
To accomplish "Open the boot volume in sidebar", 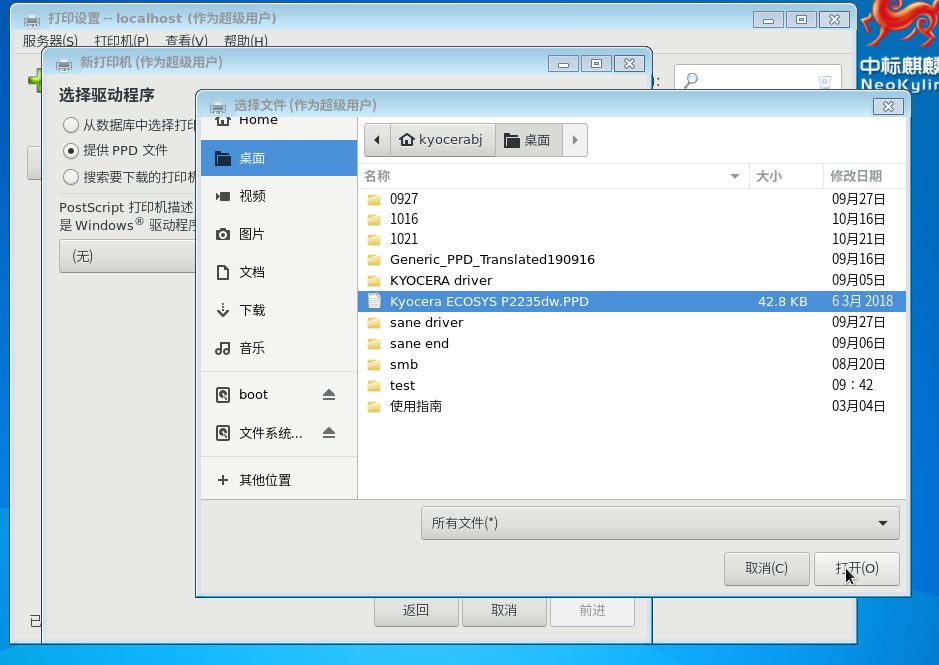I will [252, 394].
